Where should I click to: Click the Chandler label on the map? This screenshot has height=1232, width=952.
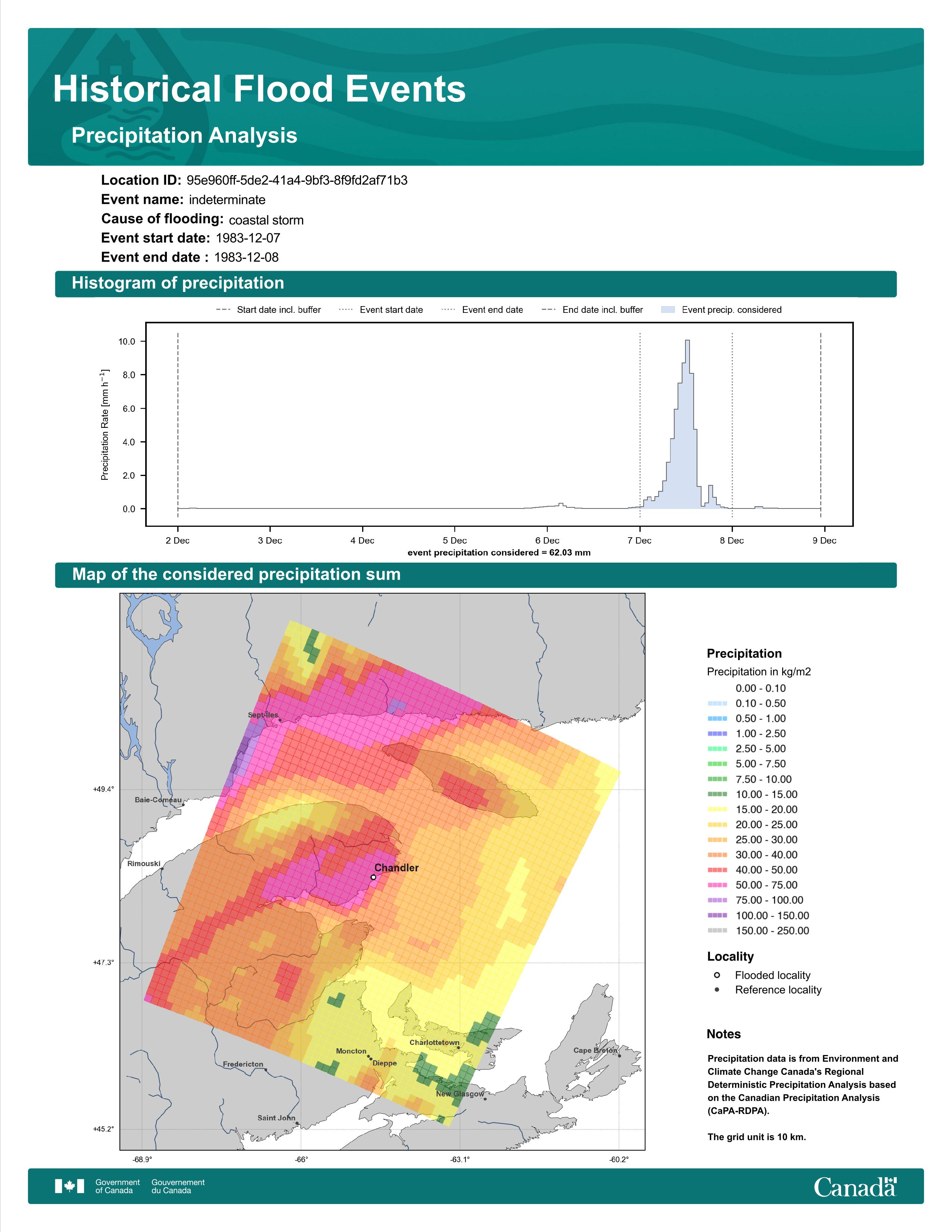pos(396,868)
